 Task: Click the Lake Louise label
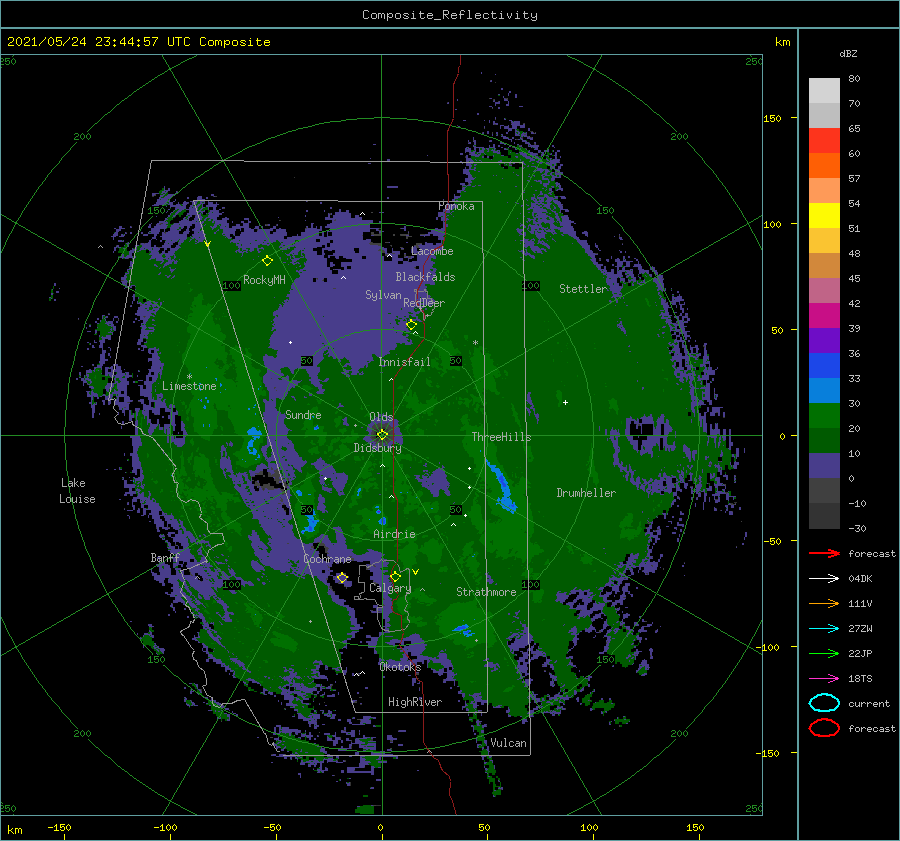pyautogui.click(x=77, y=491)
